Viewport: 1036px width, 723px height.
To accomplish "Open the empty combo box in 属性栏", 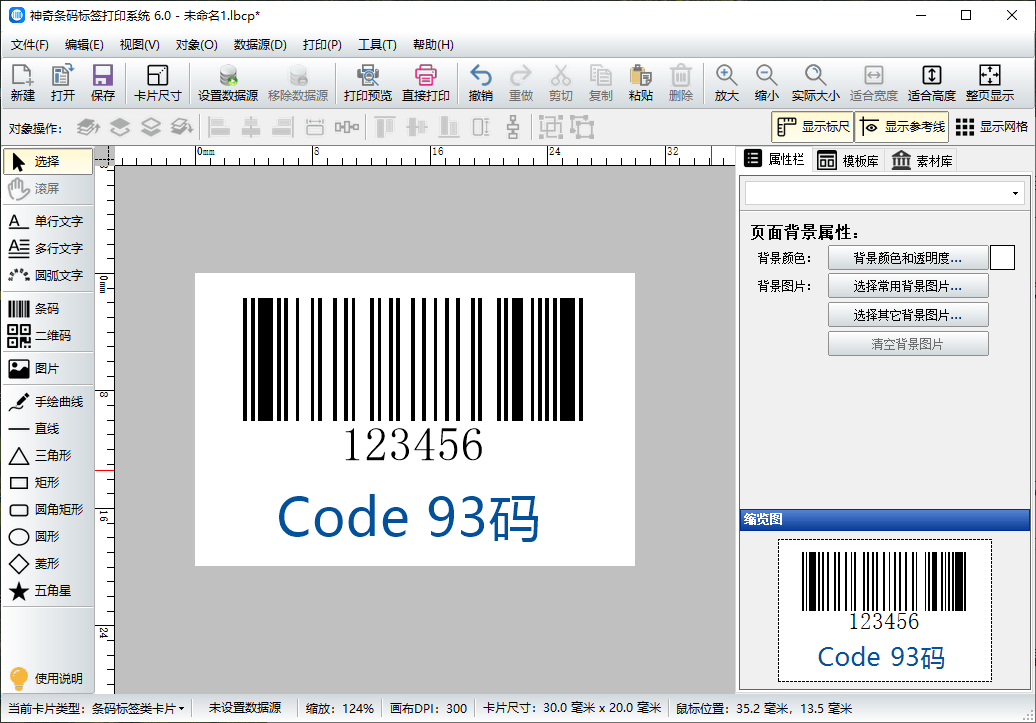I will coord(884,192).
